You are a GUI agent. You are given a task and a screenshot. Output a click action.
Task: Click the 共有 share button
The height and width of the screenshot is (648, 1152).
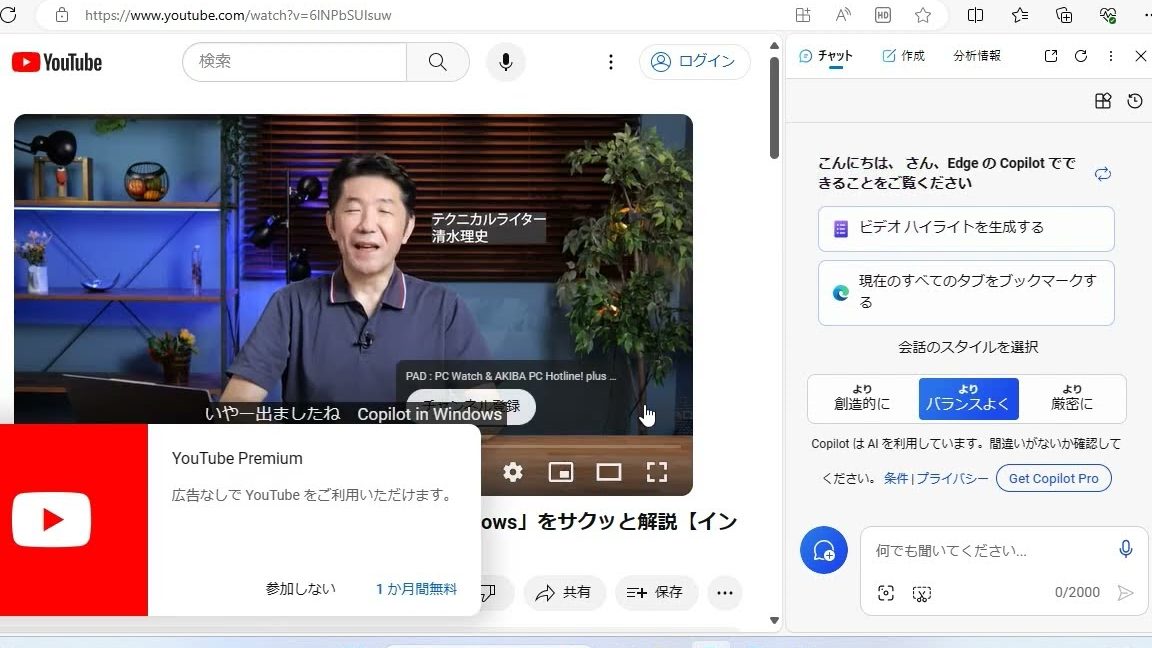coord(564,592)
